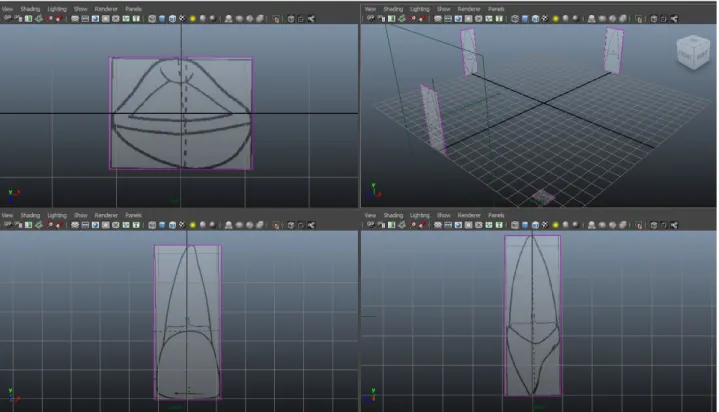Image resolution: width=719 pixels, height=412 pixels.
Task: Open Renderer menu in perspective panel
Action: tap(469, 9)
